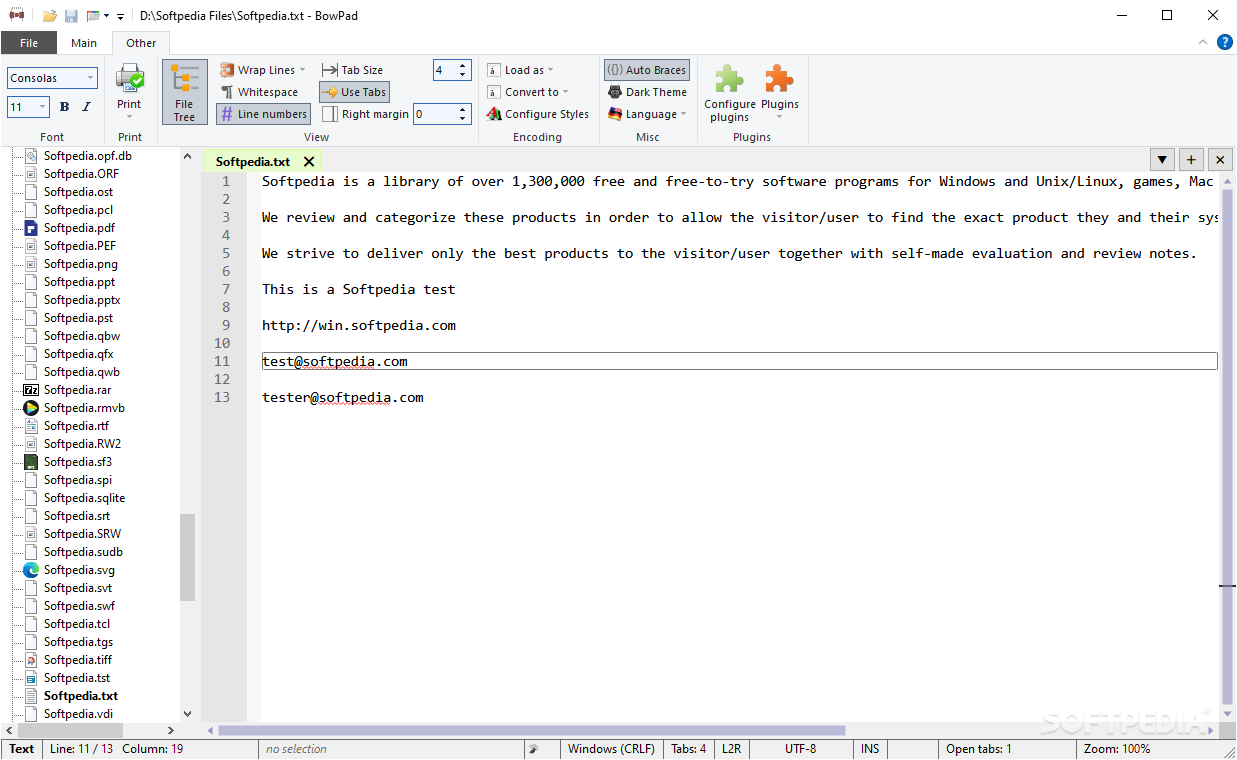Open Configure Styles
The width and height of the screenshot is (1237, 760).
pyautogui.click(x=538, y=114)
